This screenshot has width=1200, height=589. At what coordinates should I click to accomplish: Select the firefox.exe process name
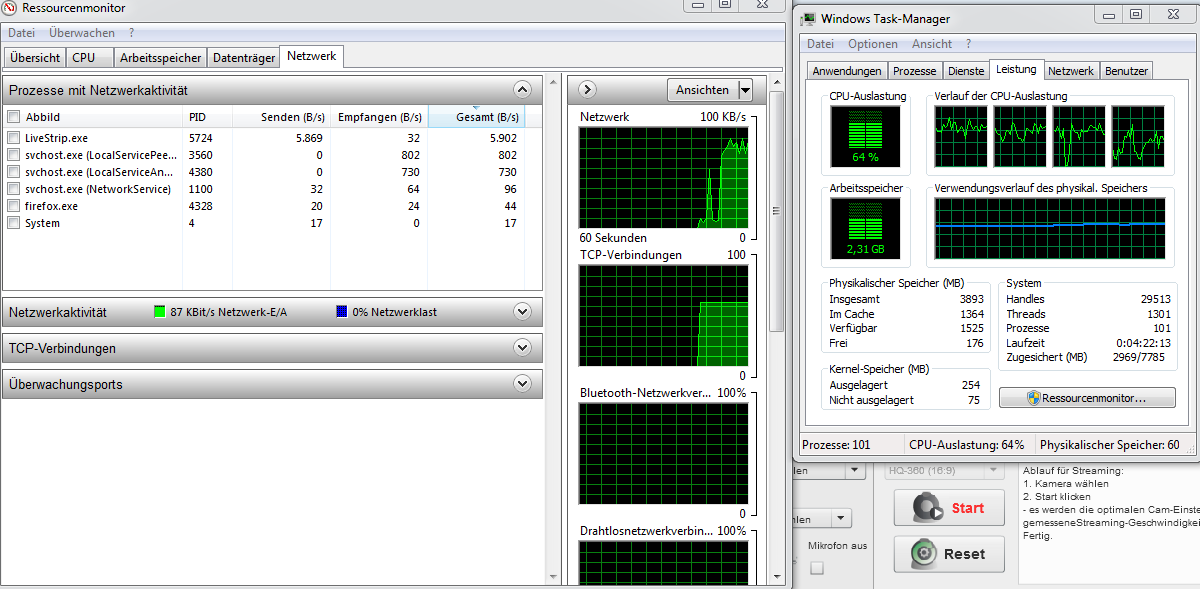click(51, 206)
